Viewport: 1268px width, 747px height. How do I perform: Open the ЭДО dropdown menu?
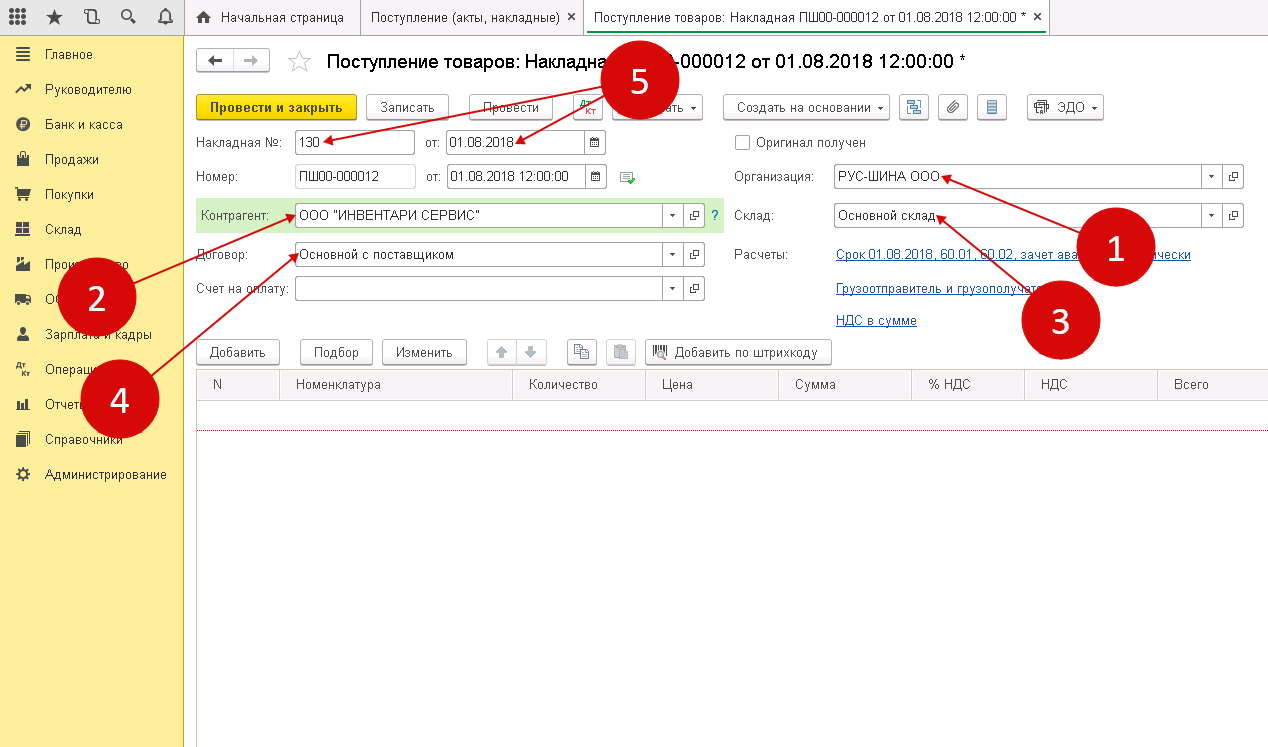pos(1065,108)
